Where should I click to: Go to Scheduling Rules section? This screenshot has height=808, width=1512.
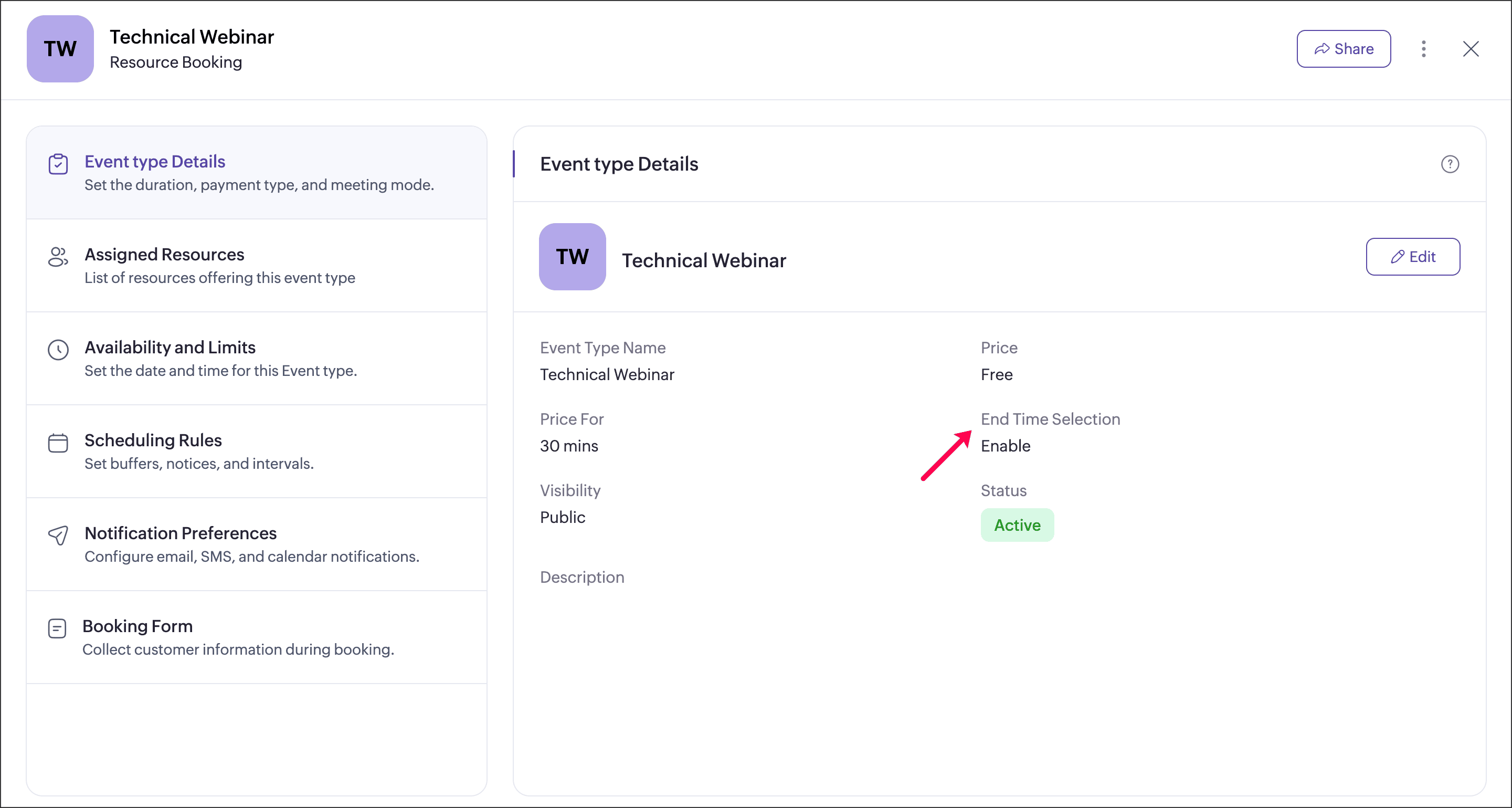pyautogui.click(x=153, y=440)
